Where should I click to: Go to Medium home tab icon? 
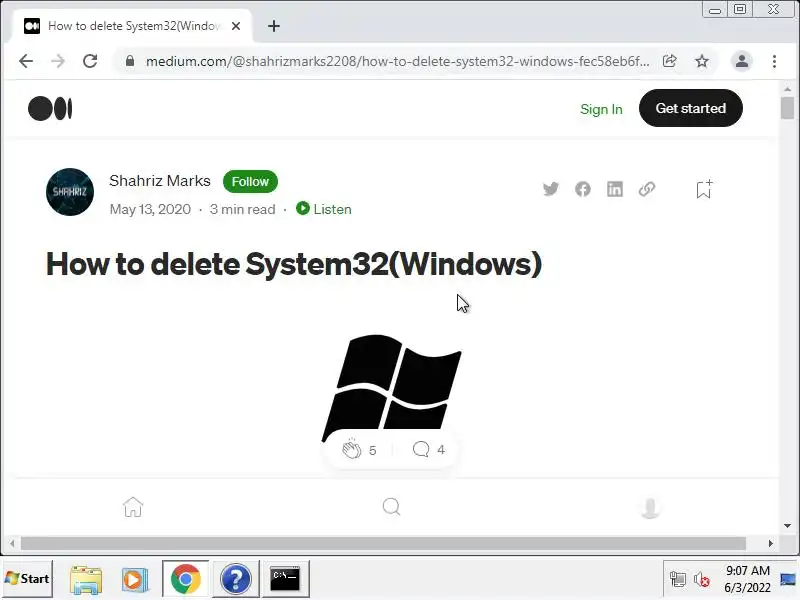[133, 507]
